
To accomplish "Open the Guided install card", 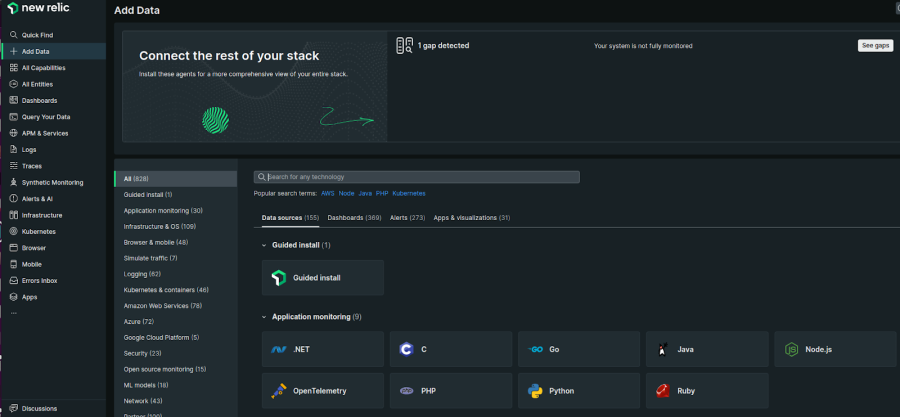I will point(323,278).
